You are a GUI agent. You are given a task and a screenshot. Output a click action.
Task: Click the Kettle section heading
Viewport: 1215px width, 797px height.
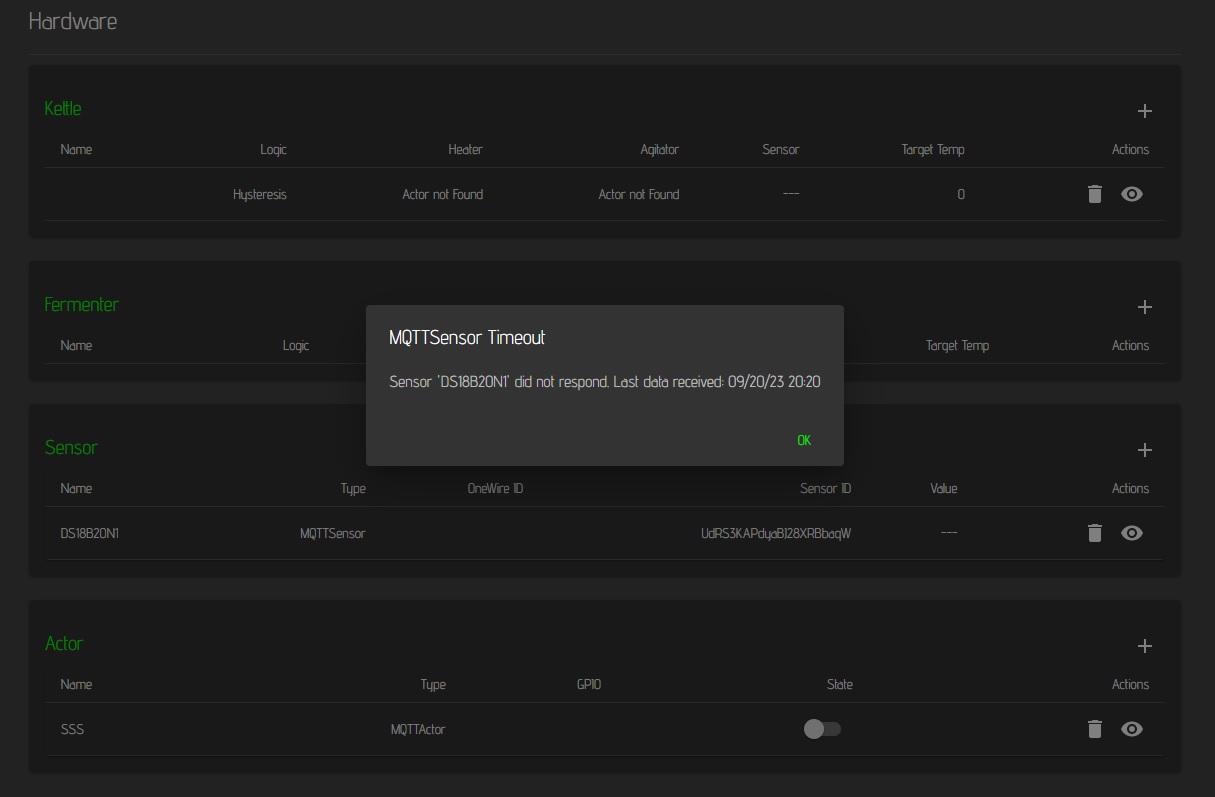63,108
